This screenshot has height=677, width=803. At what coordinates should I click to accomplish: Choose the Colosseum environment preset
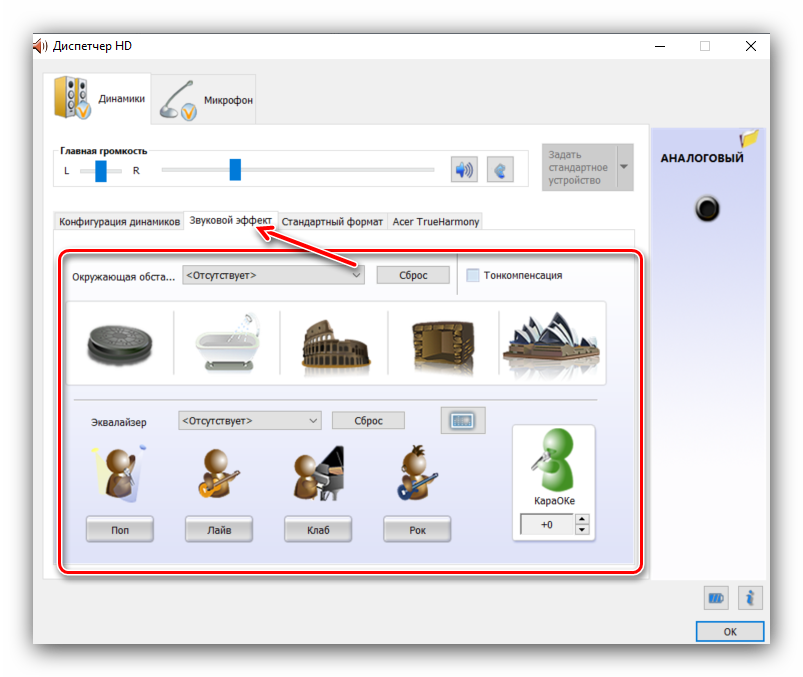[x=336, y=345]
